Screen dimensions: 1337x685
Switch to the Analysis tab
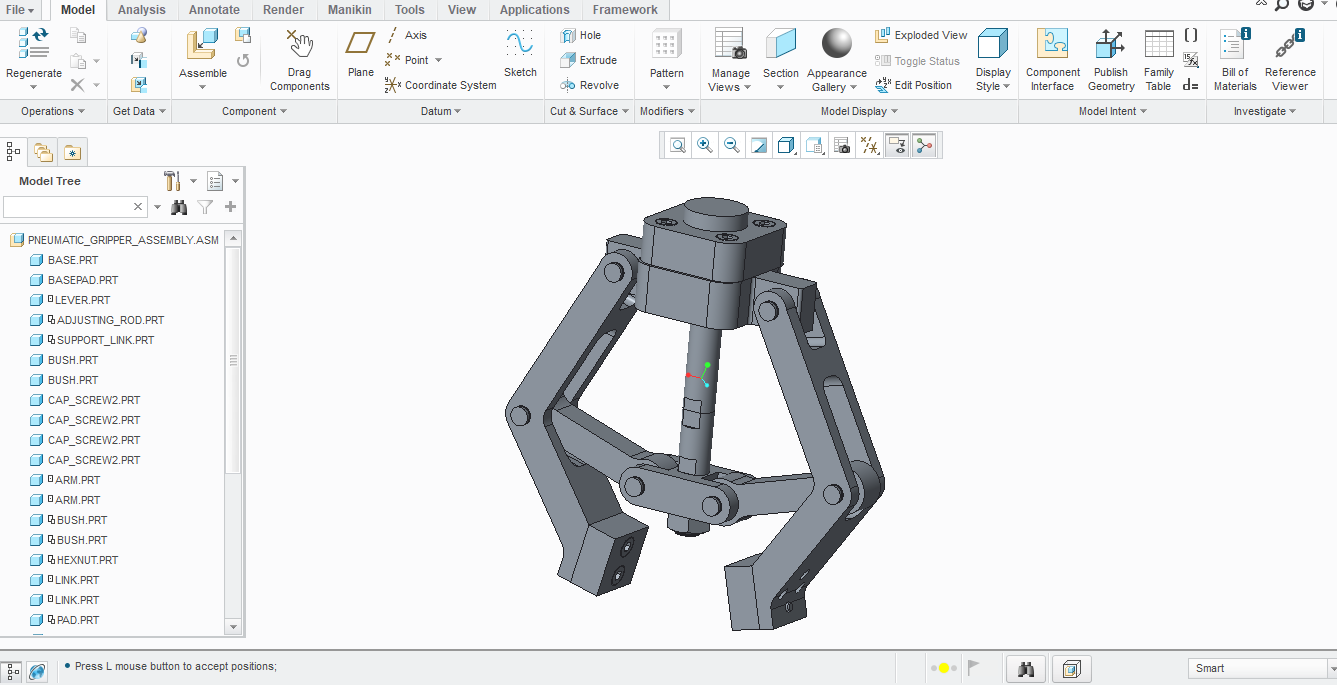142,10
